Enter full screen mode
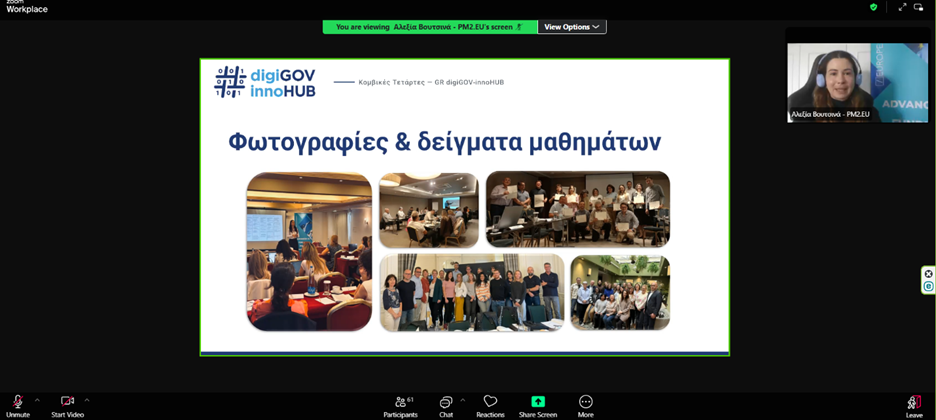 [902, 7]
